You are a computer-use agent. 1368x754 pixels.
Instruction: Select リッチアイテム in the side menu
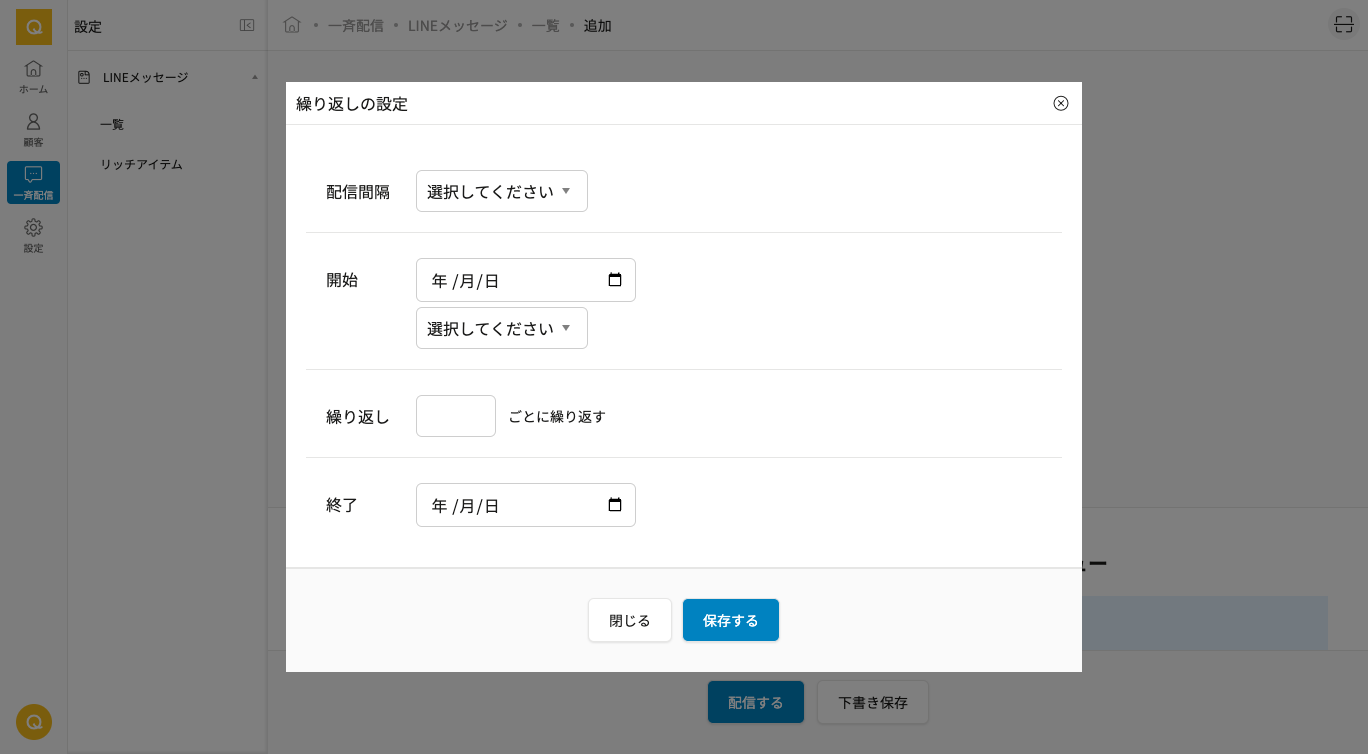pyautogui.click(x=141, y=164)
